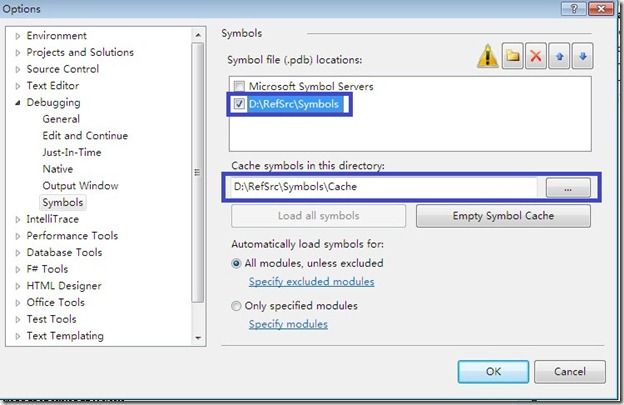Expand the Environment tree node
The image size is (624, 405).
pos(18,36)
